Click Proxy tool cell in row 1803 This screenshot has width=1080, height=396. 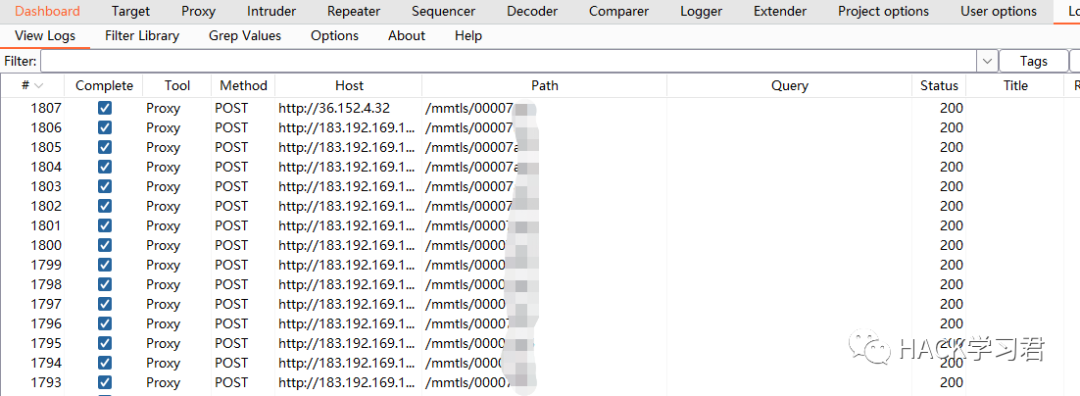(163, 187)
